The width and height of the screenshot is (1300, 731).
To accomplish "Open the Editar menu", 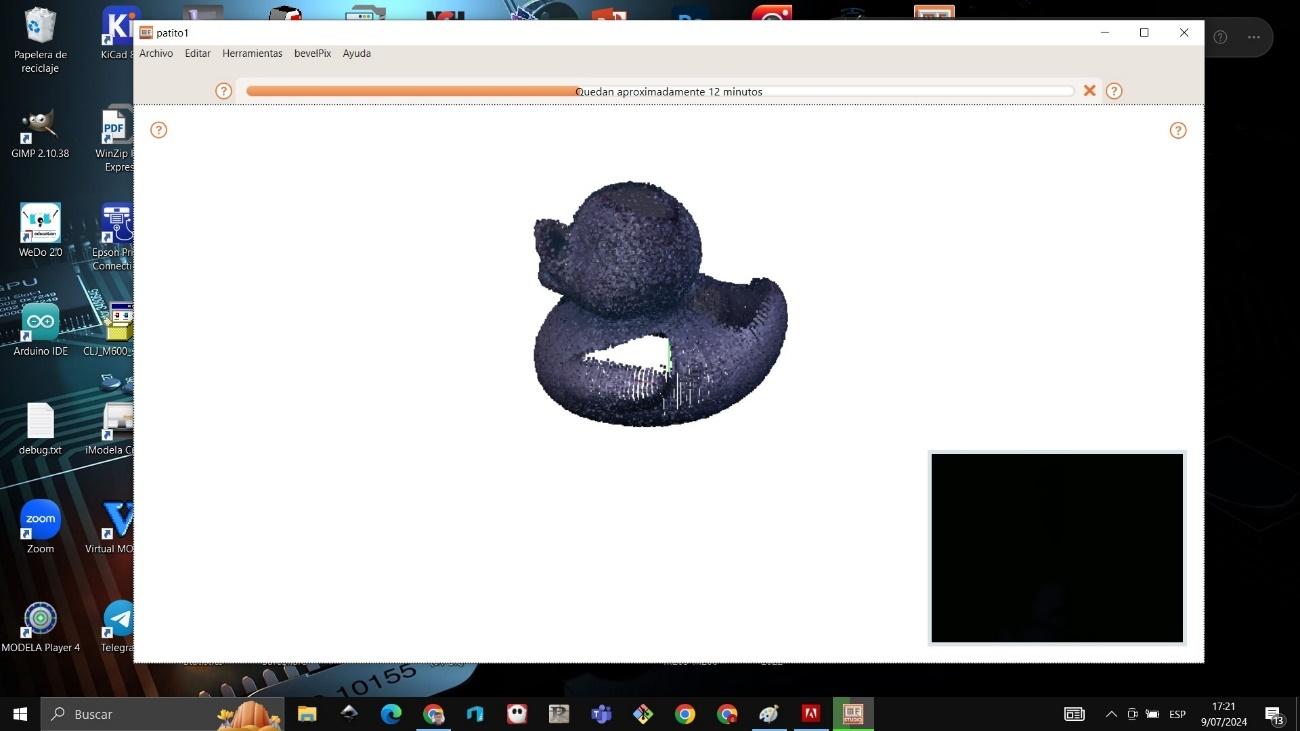I will [197, 54].
